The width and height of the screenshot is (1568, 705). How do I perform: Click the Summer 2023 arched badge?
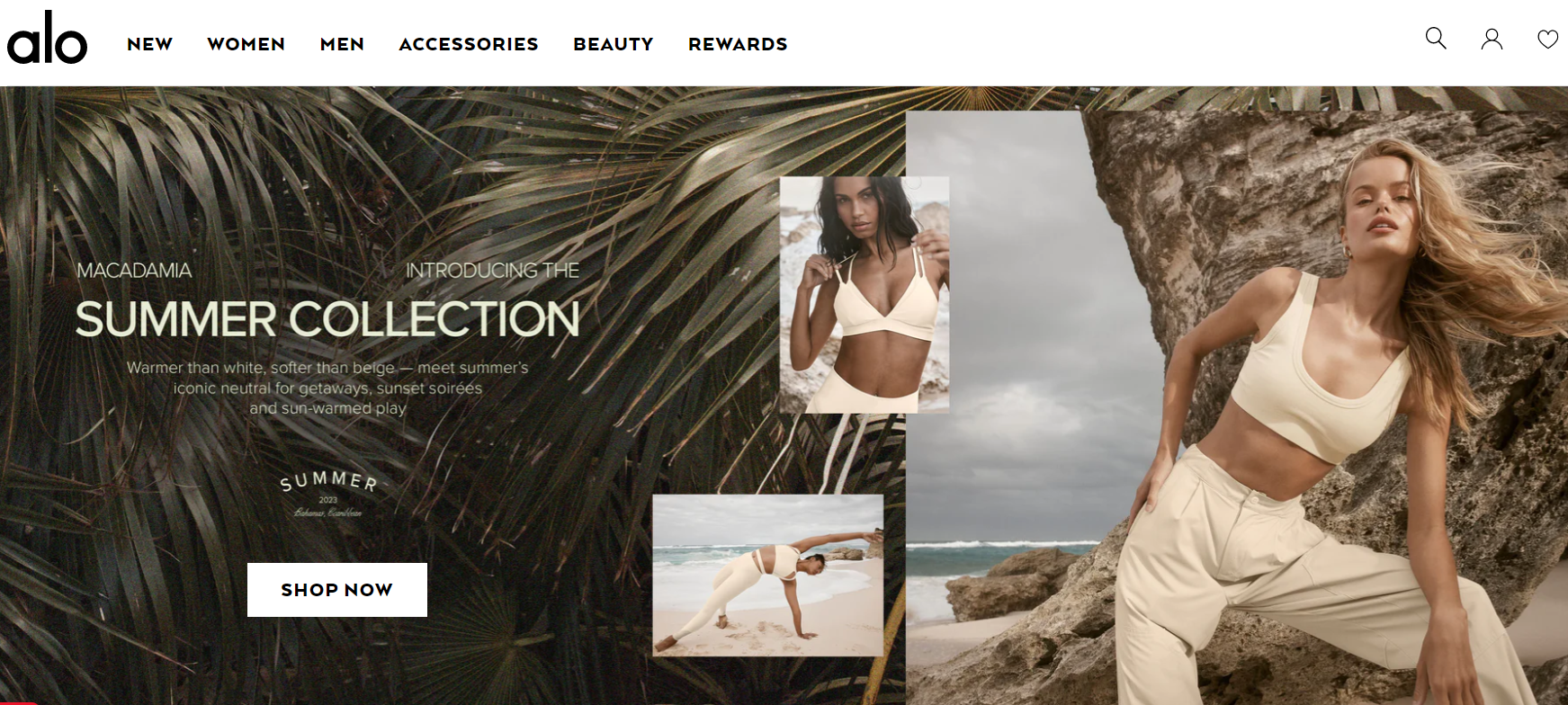click(328, 494)
